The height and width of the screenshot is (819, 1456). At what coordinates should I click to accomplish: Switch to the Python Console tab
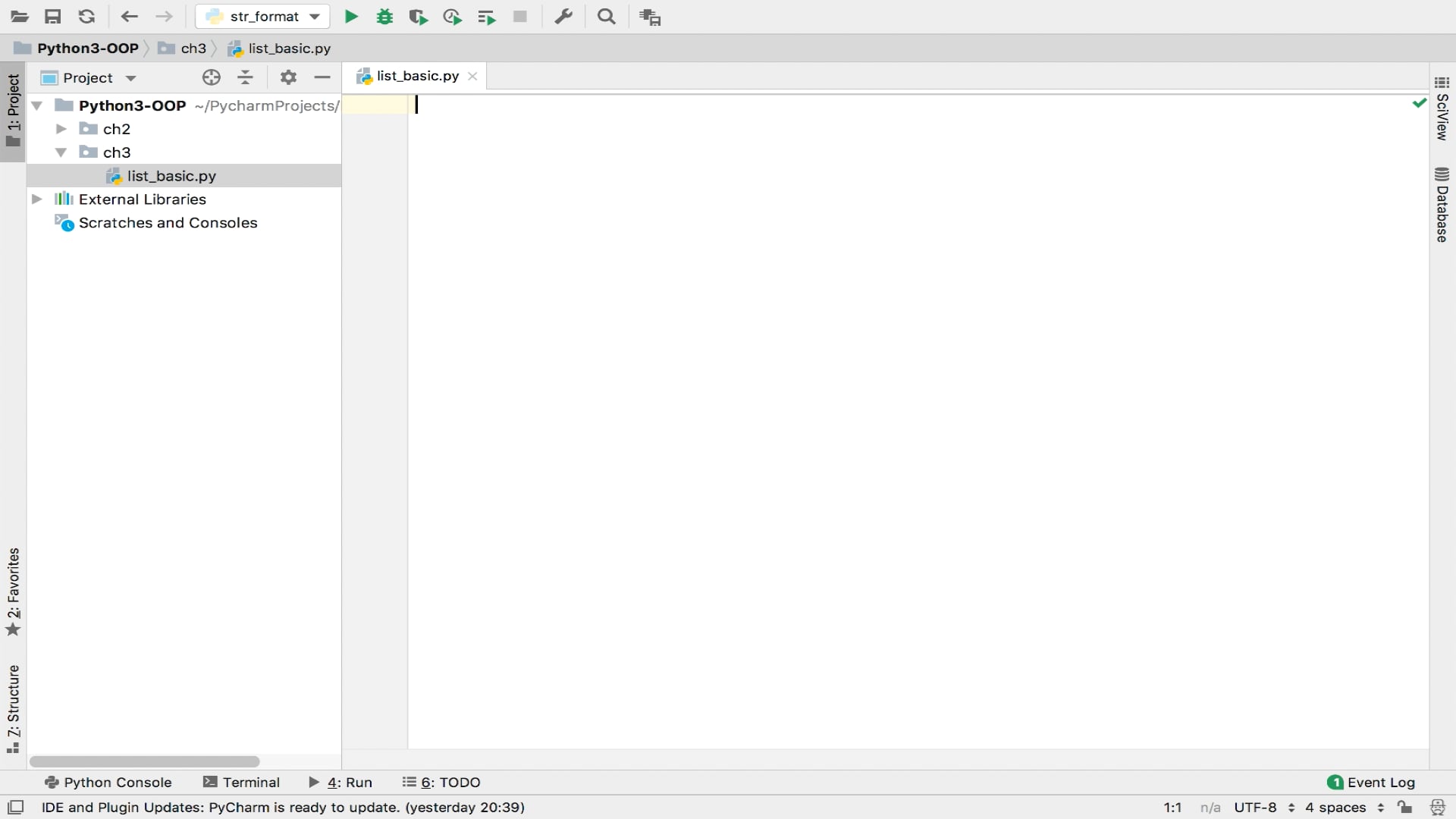pos(108,783)
